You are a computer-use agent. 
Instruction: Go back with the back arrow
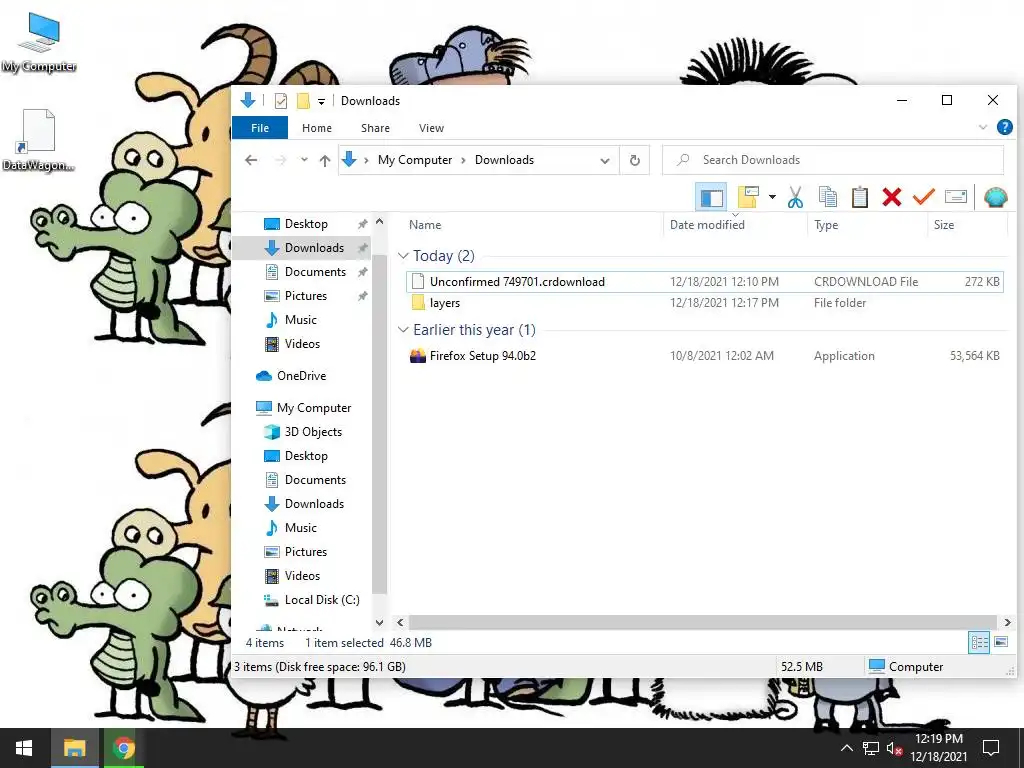click(x=251, y=160)
